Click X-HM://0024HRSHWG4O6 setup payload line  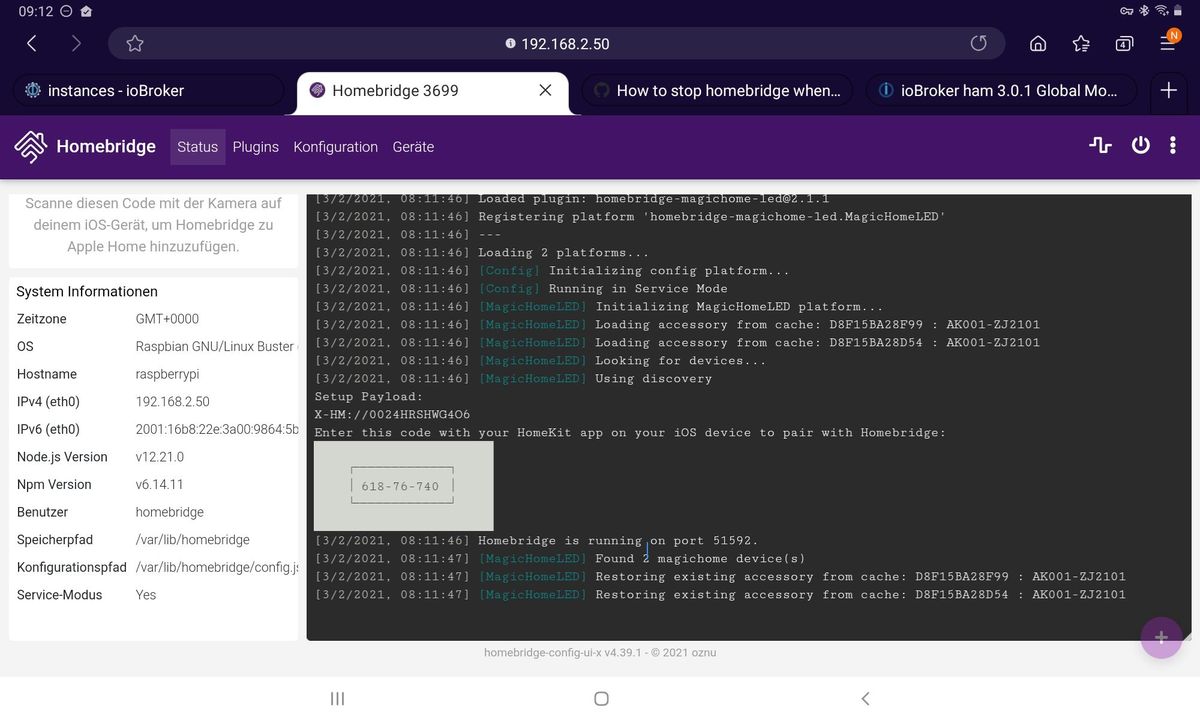392,414
